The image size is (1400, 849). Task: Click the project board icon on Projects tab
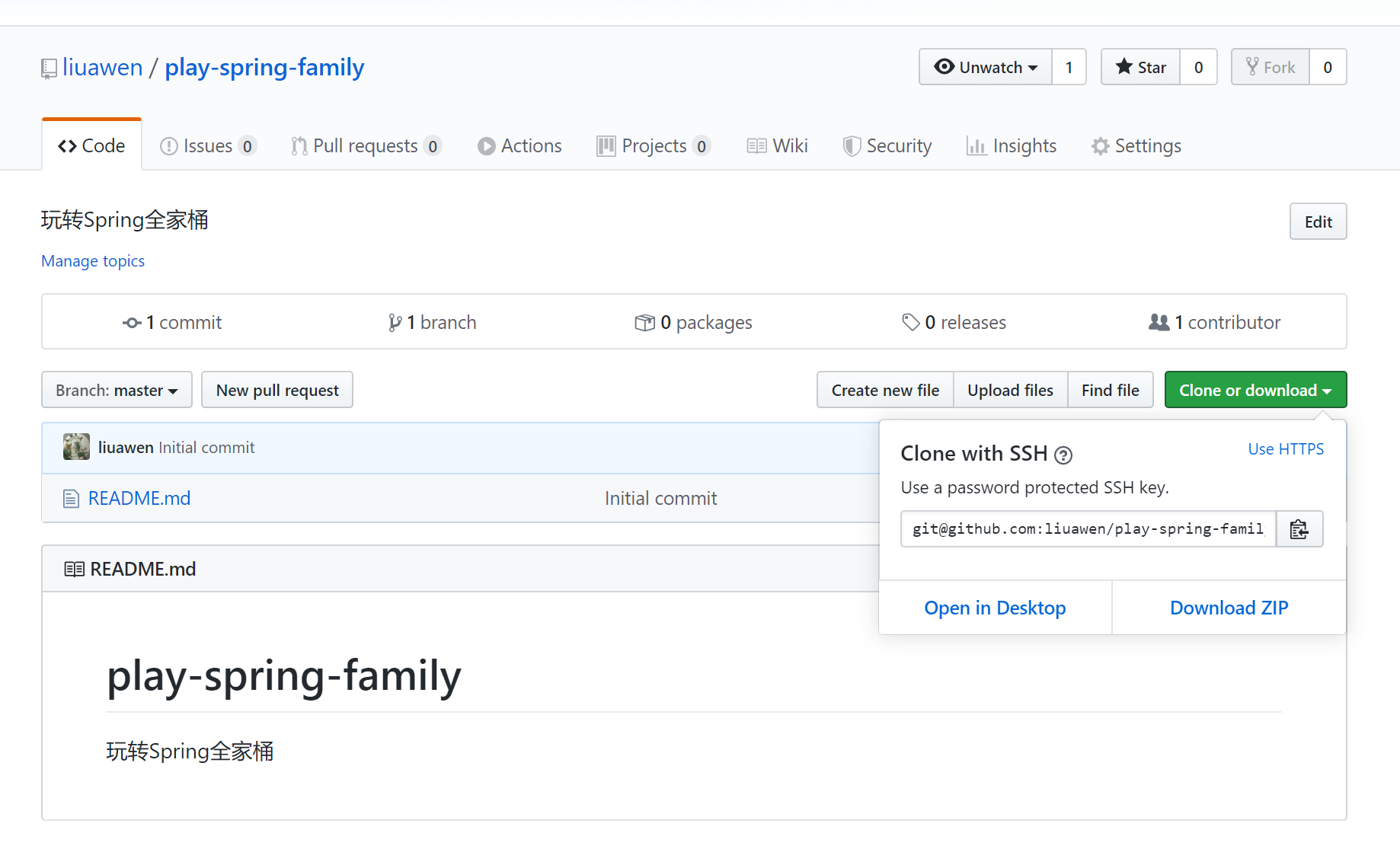[606, 146]
